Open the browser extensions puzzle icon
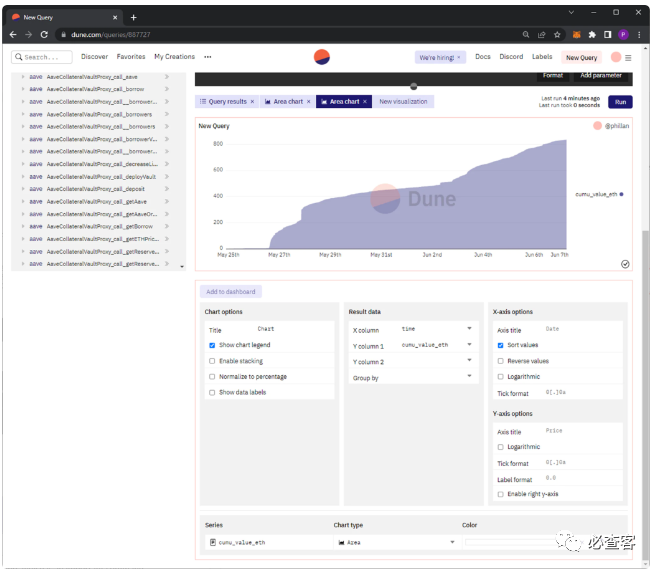Screen dimensions: 656x570 (592, 35)
